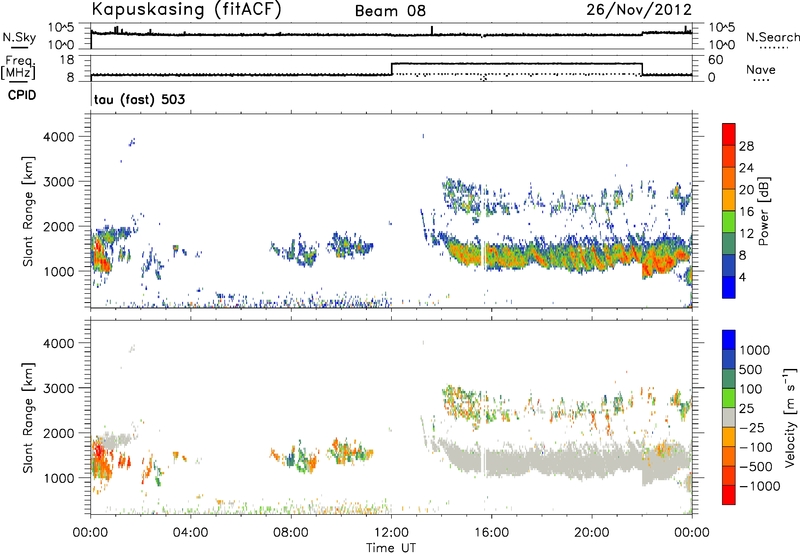Click the 'CPID' row label
Image resolution: width=800 pixels, height=554 pixels.
click(22, 95)
